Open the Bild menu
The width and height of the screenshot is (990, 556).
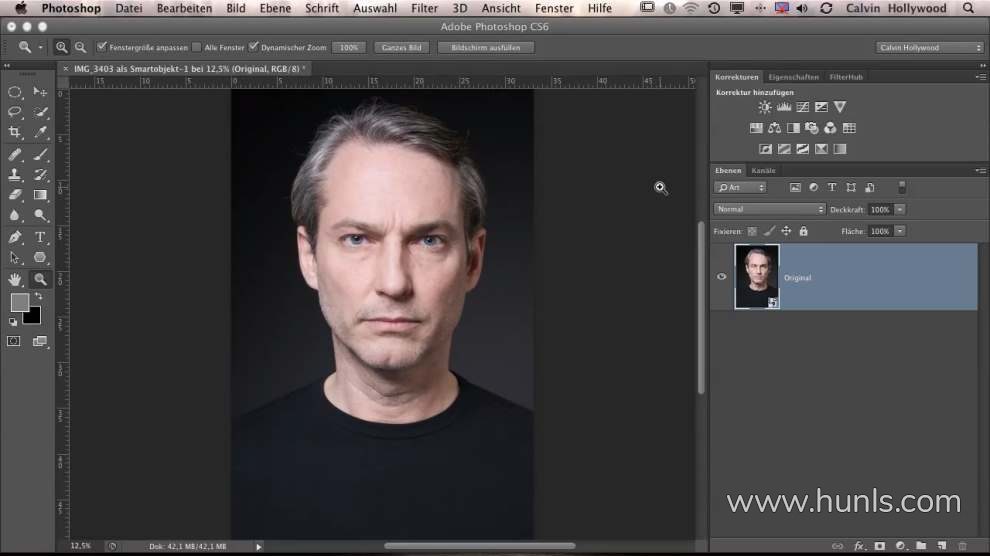click(236, 8)
